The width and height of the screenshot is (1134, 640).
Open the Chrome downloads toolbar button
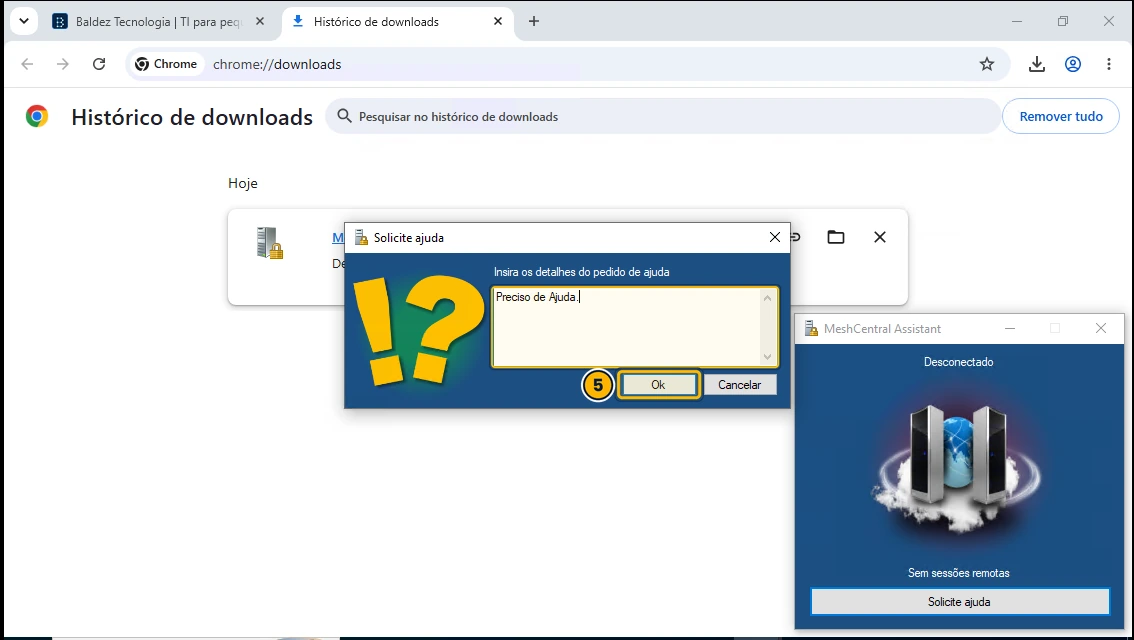click(x=1036, y=64)
